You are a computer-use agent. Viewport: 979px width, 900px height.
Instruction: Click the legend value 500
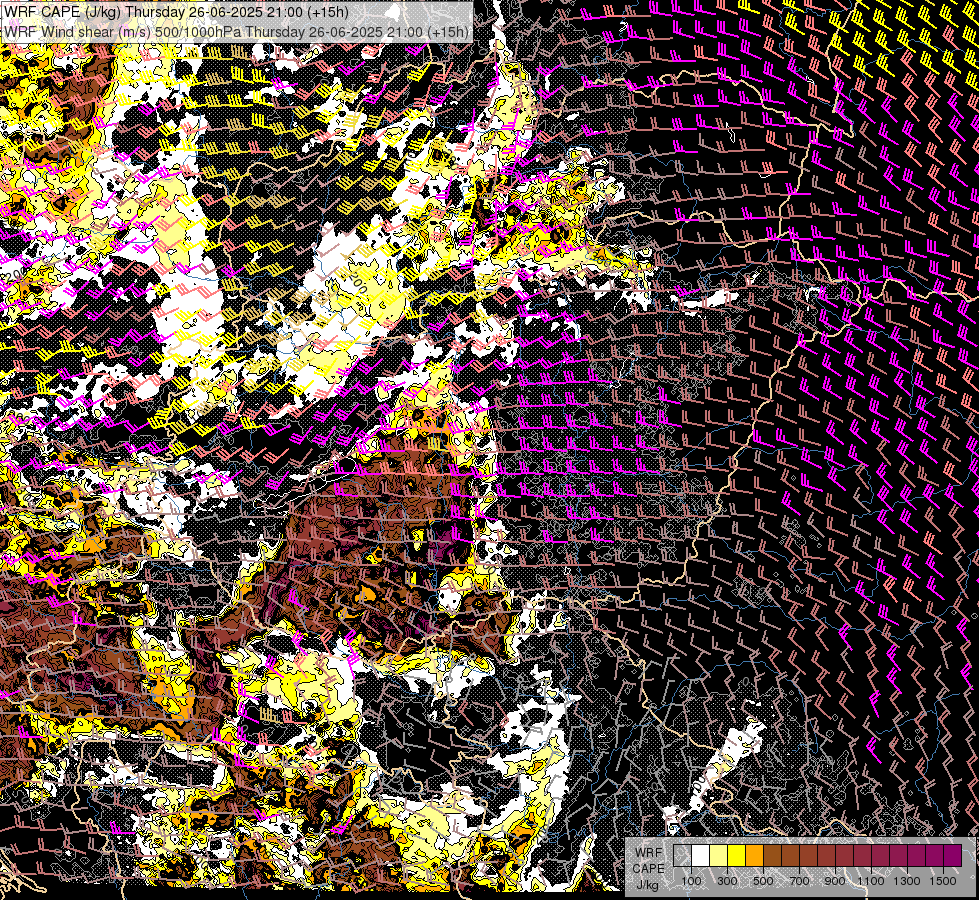tap(763, 881)
